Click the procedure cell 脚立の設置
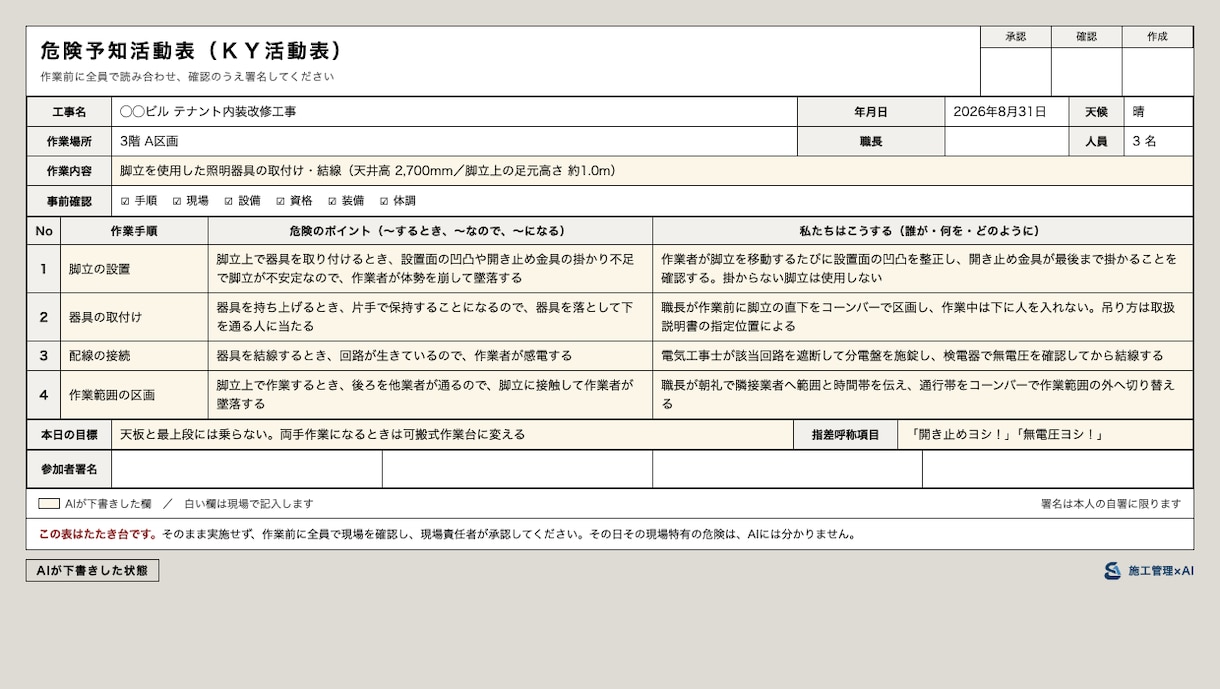The image size is (1220, 689). pyautogui.click(x=134, y=269)
